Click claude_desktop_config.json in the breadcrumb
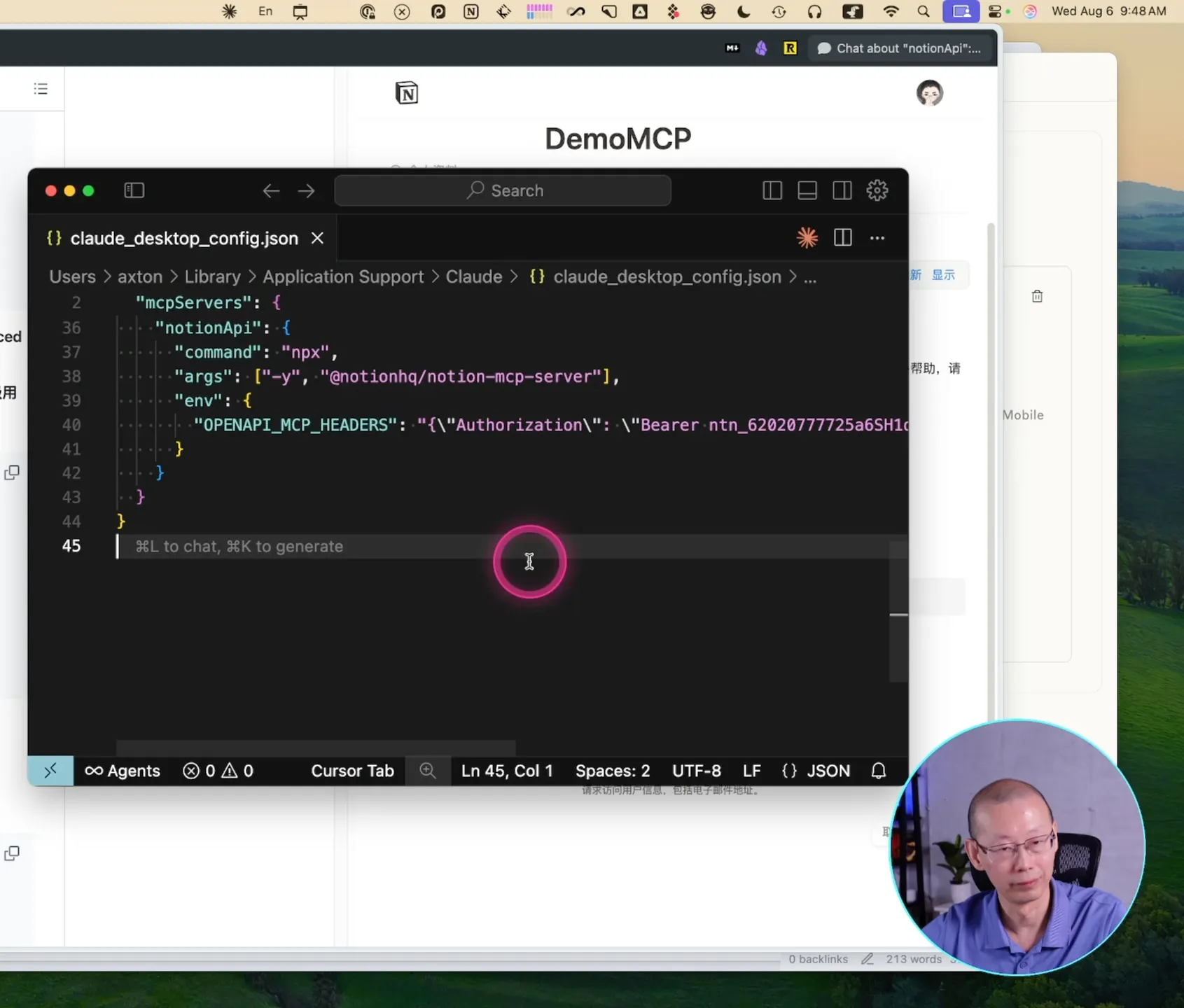 [667, 277]
